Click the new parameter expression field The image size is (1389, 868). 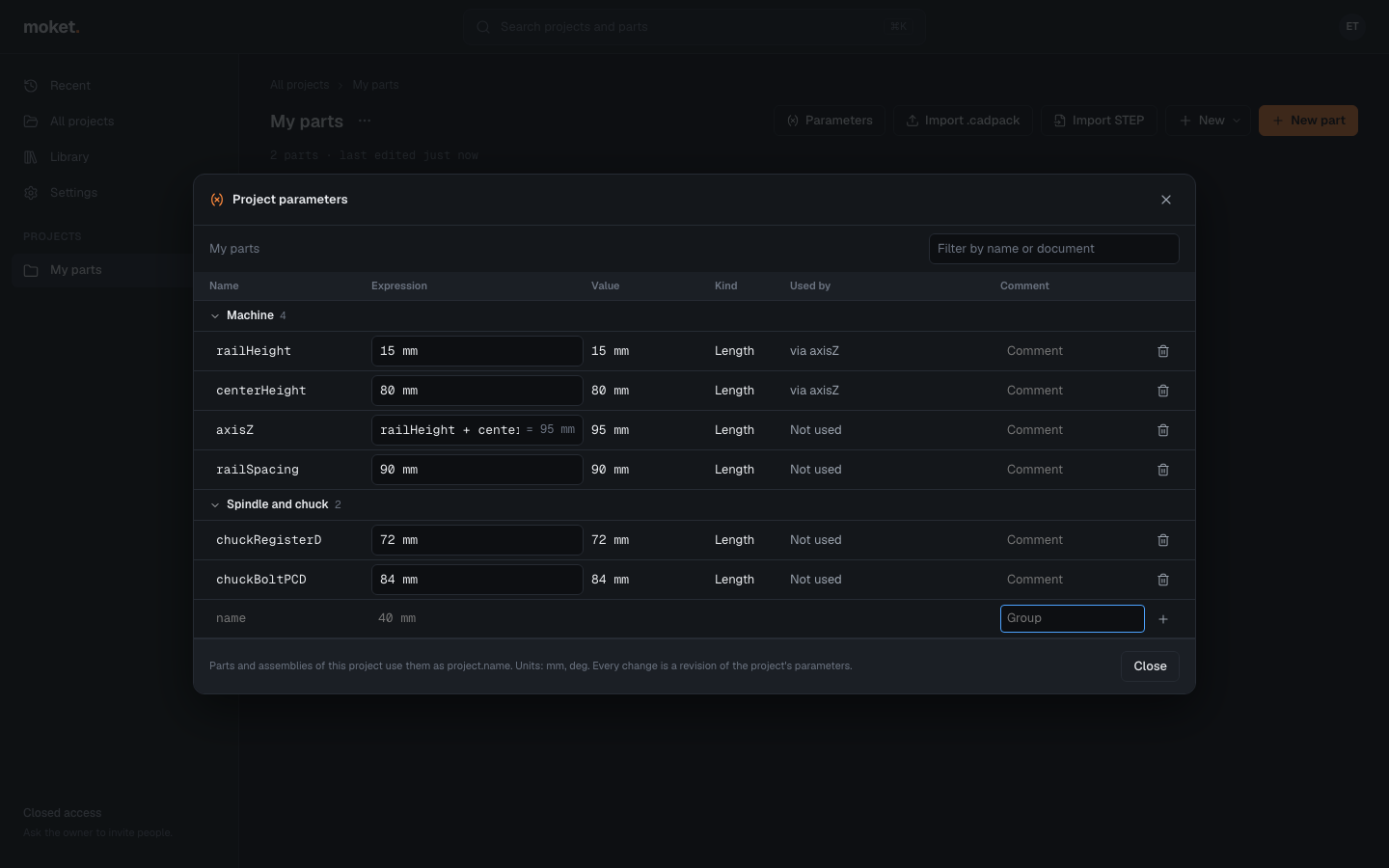(x=477, y=618)
